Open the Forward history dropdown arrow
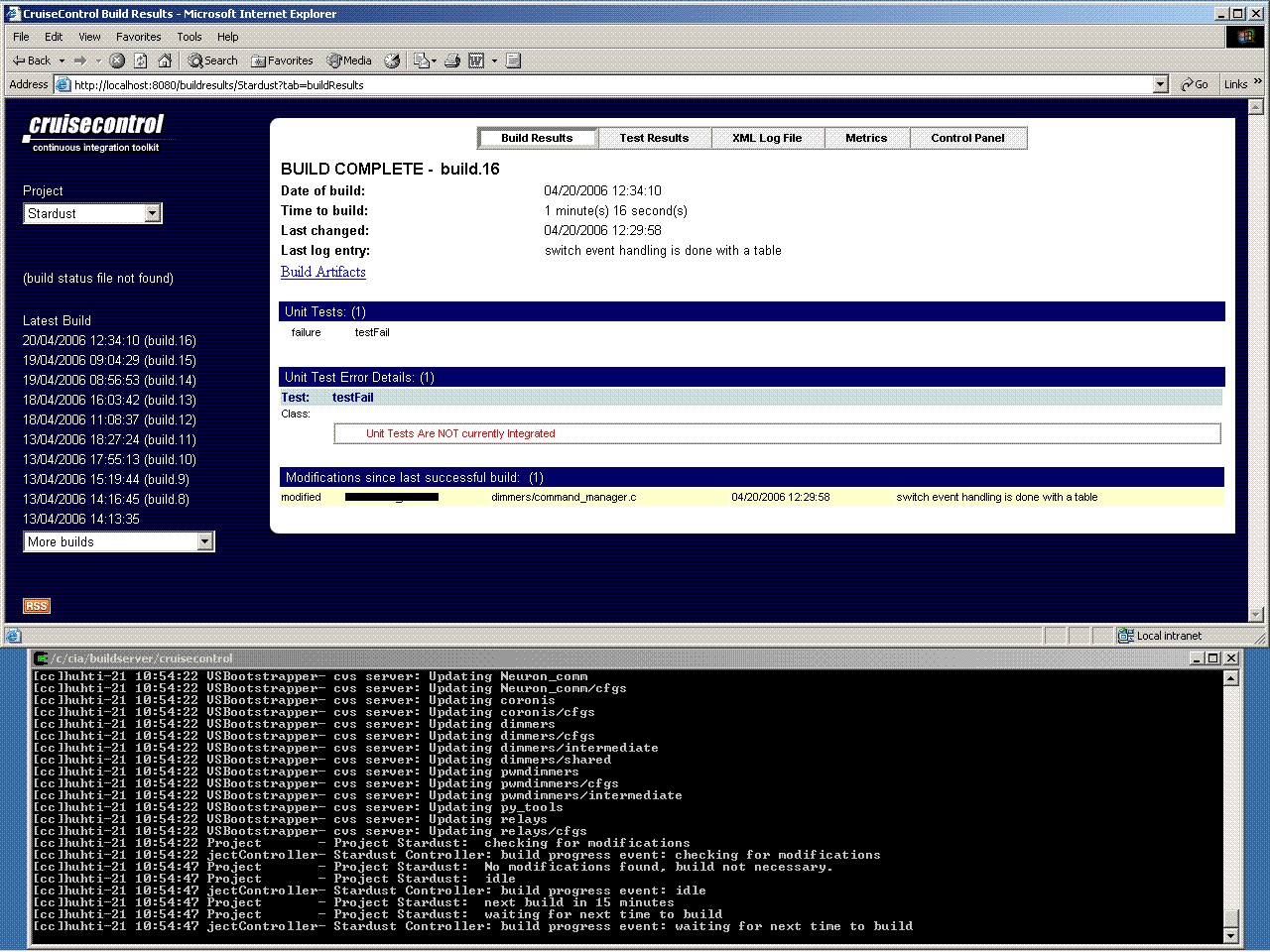Viewport: 1270px width, 952px height. [98, 60]
